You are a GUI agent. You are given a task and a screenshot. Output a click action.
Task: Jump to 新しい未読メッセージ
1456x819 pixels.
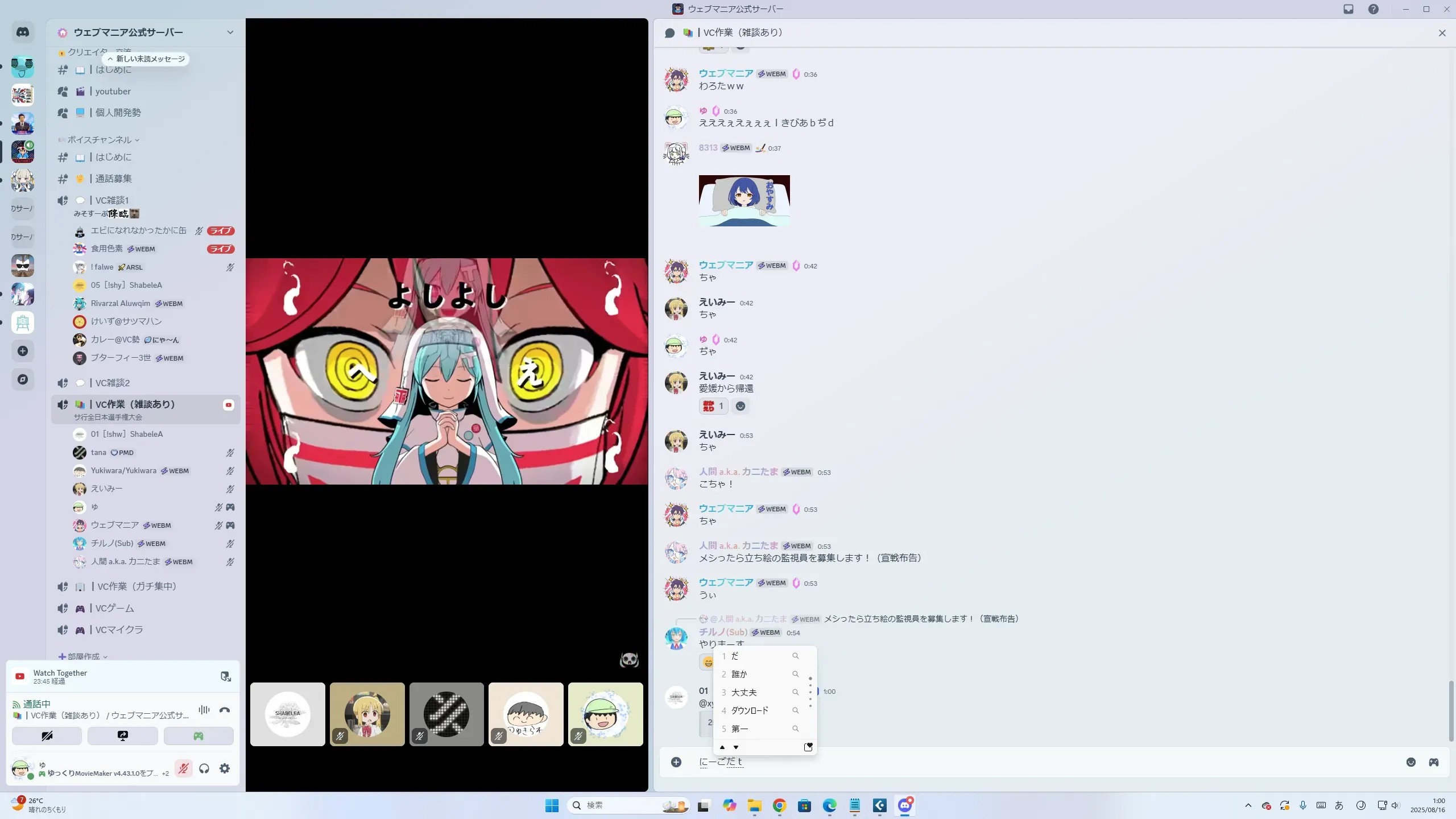pyautogui.click(x=146, y=59)
